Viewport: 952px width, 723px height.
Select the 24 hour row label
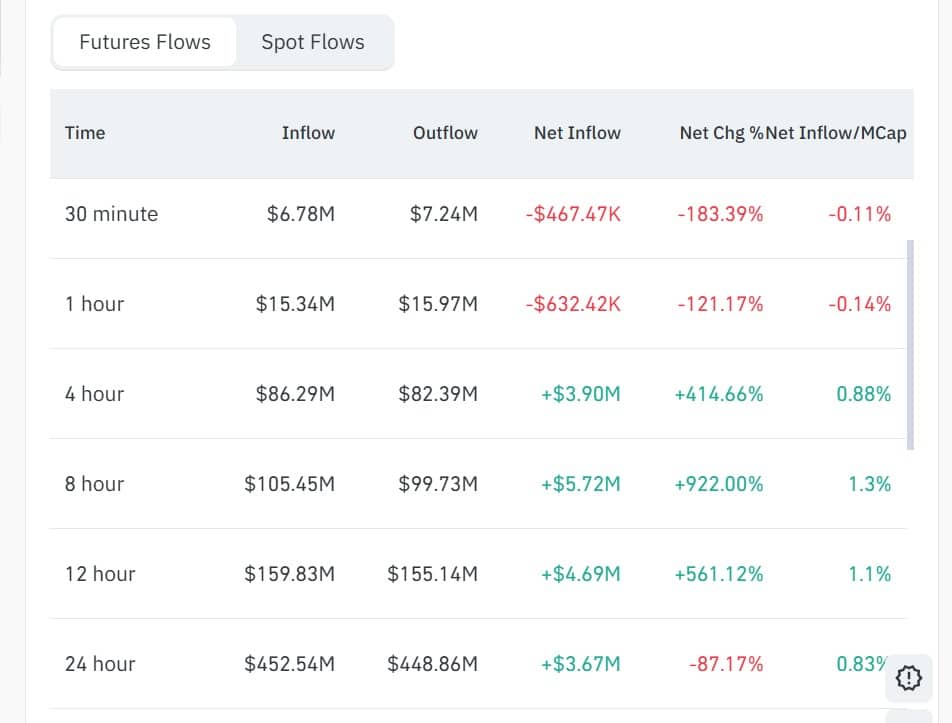(100, 664)
